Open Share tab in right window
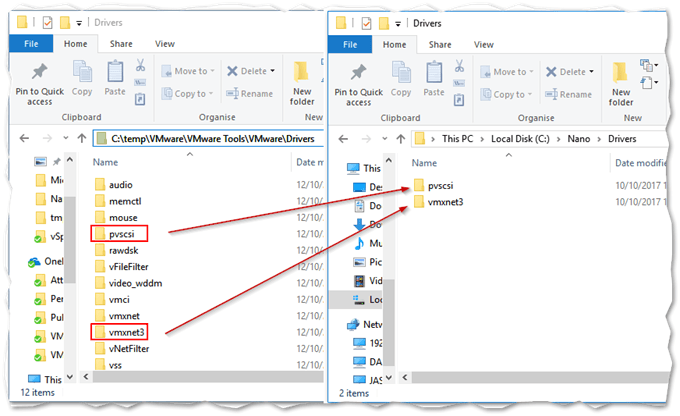Image resolution: width=680 pixels, height=416 pixels. 440,45
